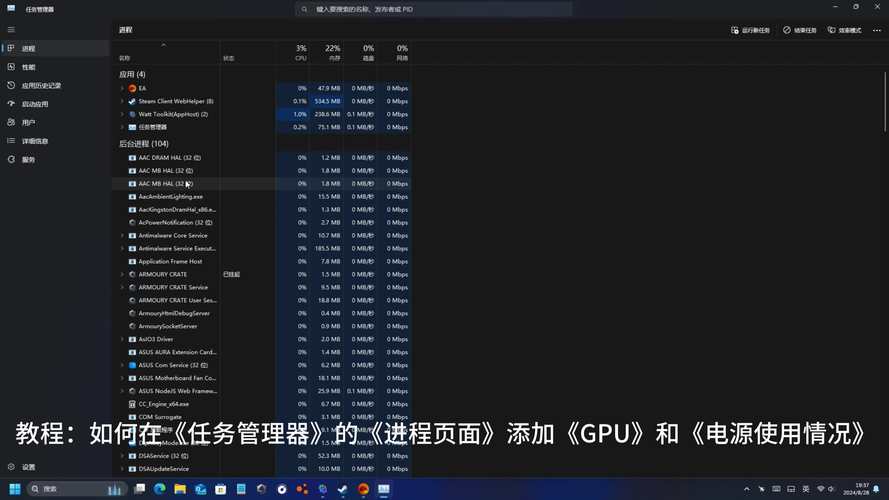Viewport: 889px width, 500px height.
Task: Select the Watt Toolkit process icon
Action: pyautogui.click(x=132, y=115)
